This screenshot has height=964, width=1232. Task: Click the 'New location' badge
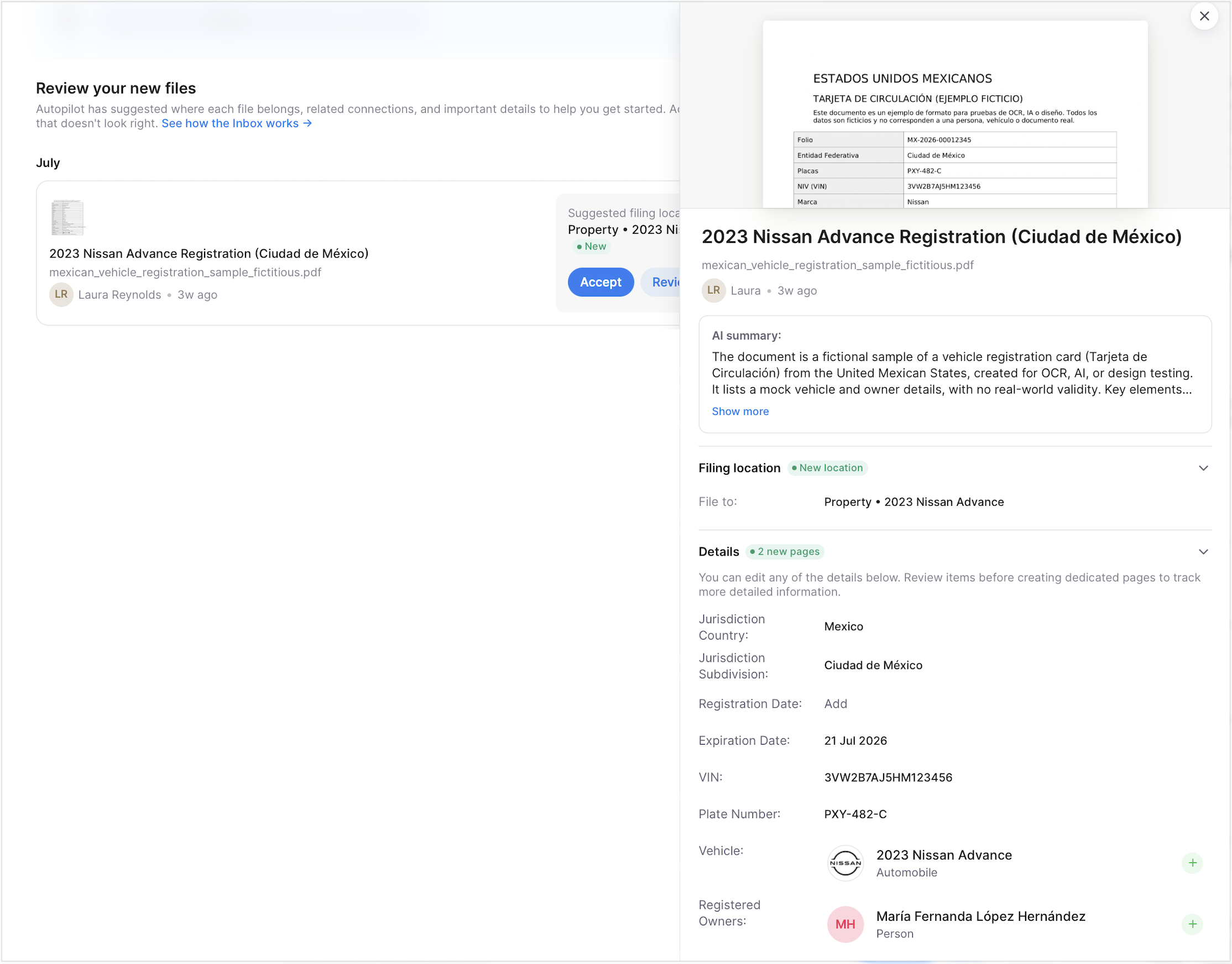point(827,468)
